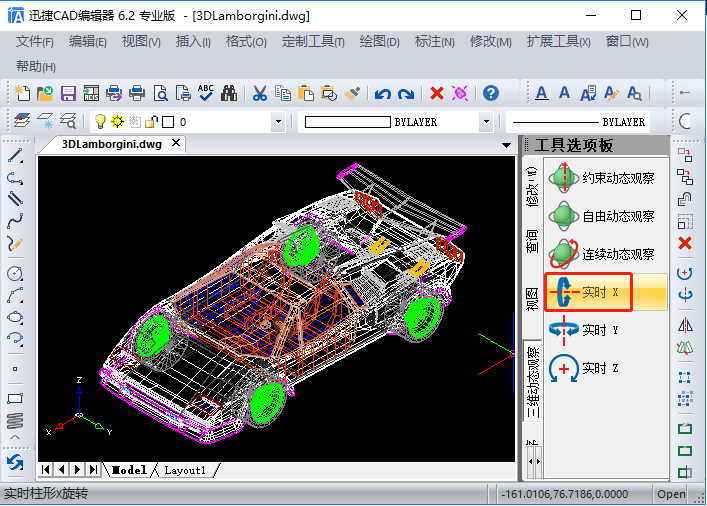The image size is (707, 506).
Task: Click the New drawing icon
Action: click(22, 93)
